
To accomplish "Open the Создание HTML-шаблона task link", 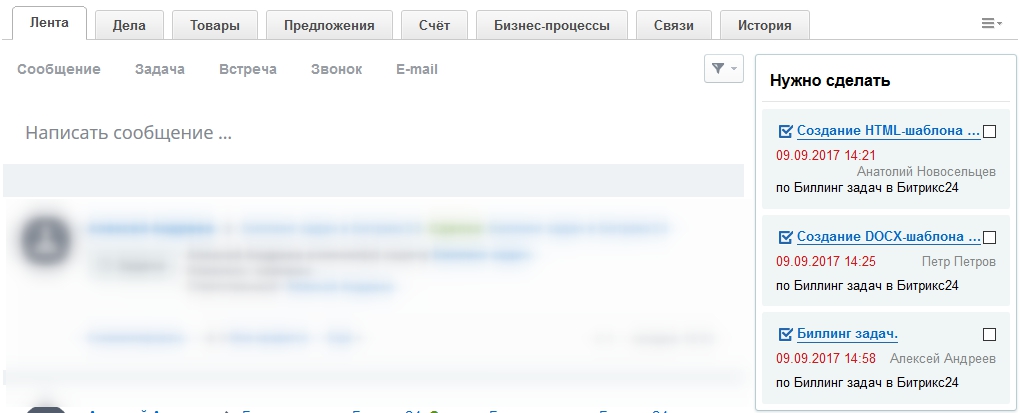I will click(888, 131).
